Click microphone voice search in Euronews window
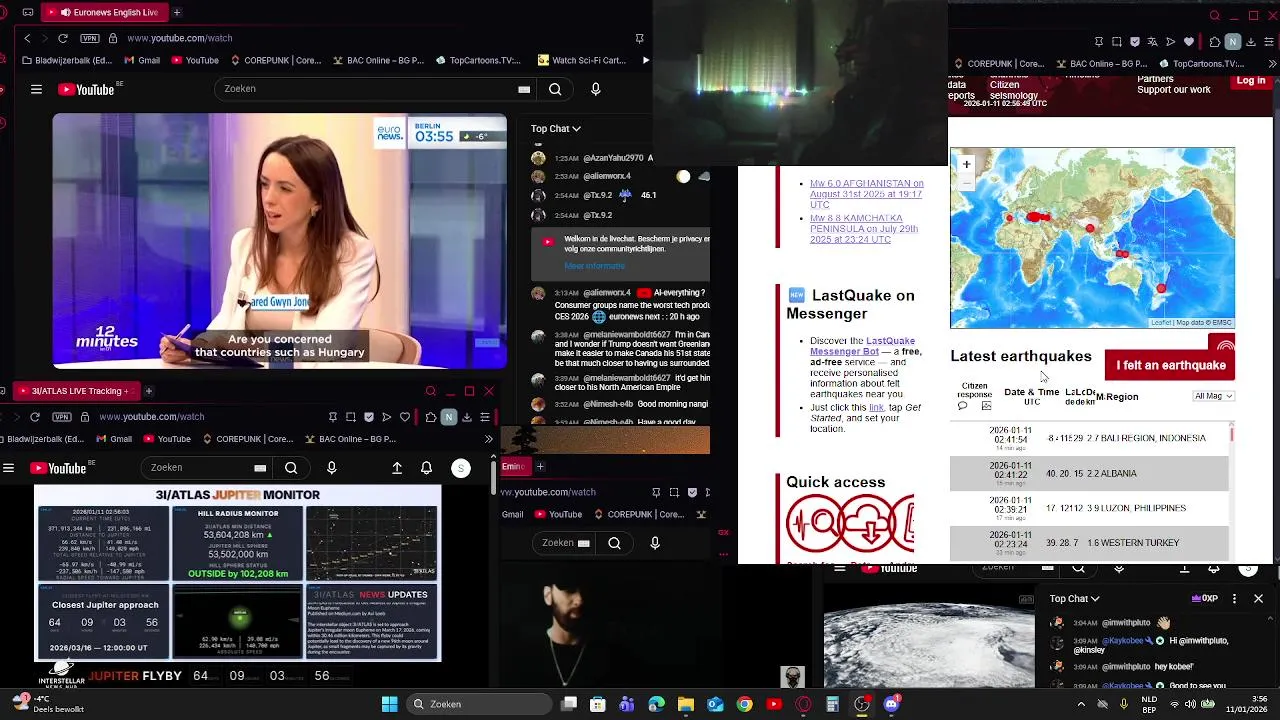 (596, 89)
